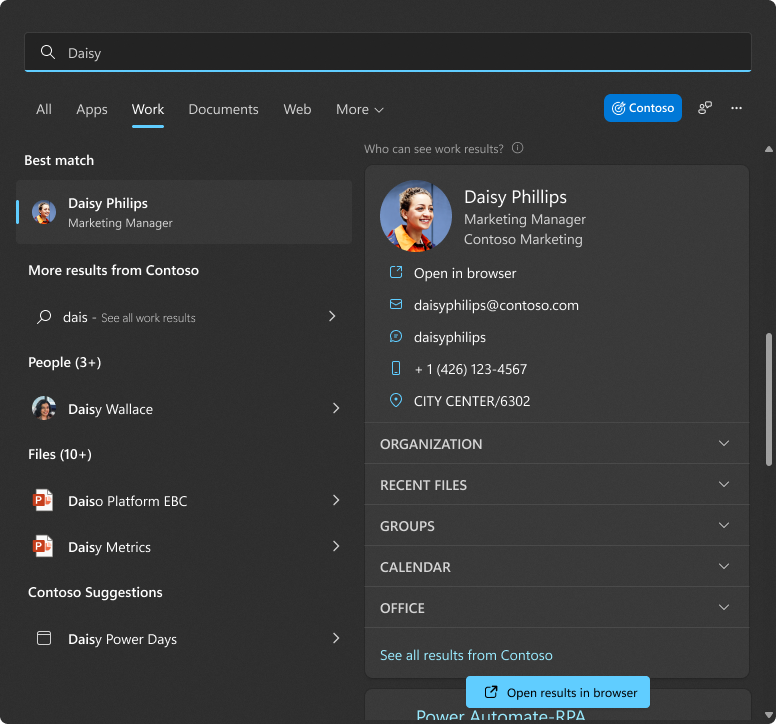Click the open-in-browser icon in profile card
Viewport: 776px width, 724px height.
[x=396, y=272]
